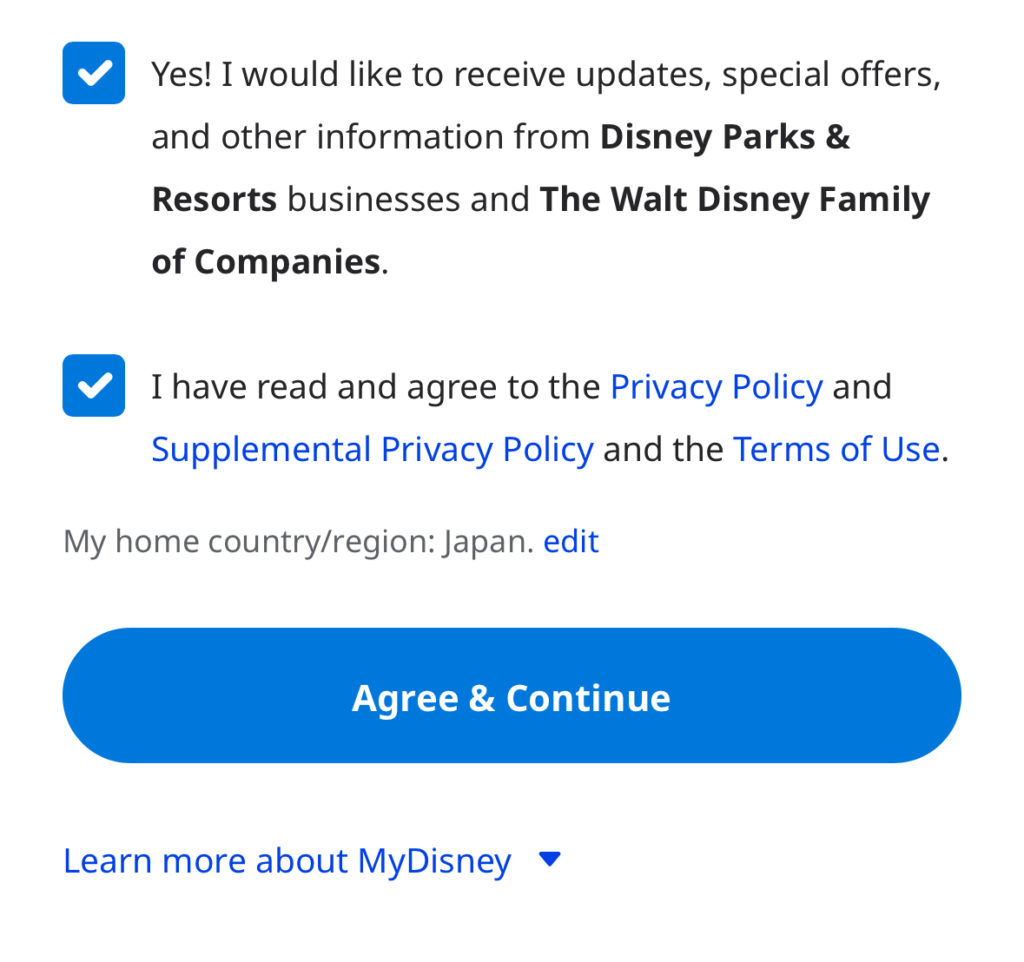Open the Terms of Use link
Screen dimensions: 1024x962
click(838, 449)
